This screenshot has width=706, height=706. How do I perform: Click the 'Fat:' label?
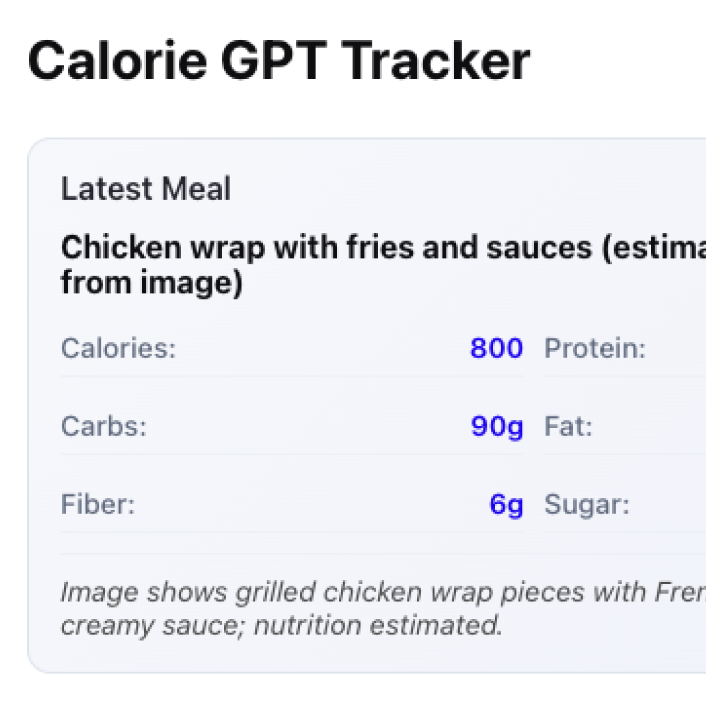[568, 427]
